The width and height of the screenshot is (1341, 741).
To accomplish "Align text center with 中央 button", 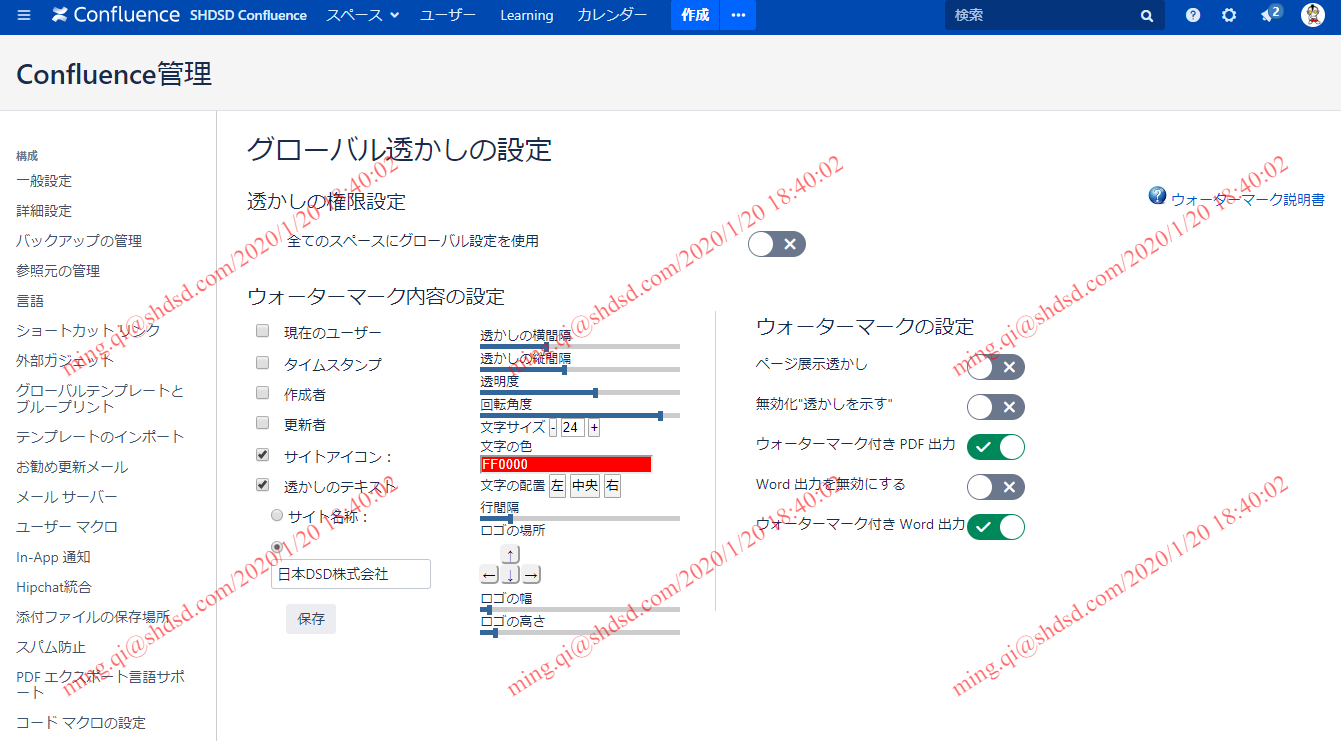I will 585,486.
